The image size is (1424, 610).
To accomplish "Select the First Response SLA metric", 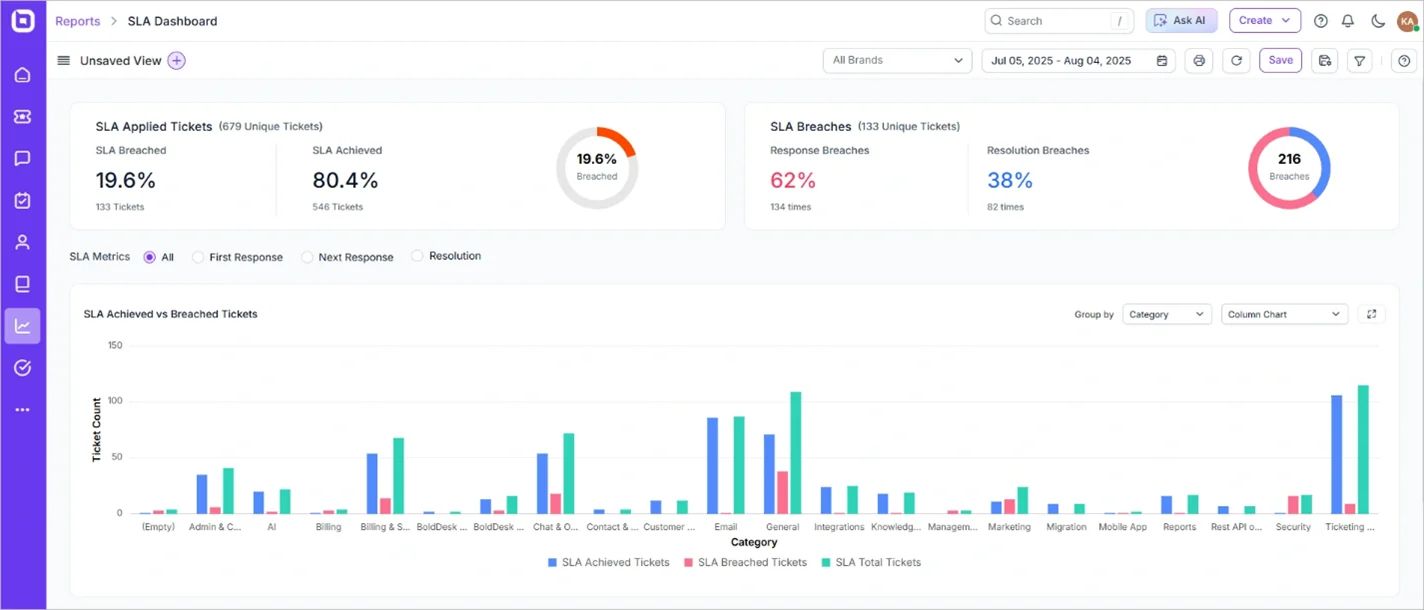I will tap(198, 256).
